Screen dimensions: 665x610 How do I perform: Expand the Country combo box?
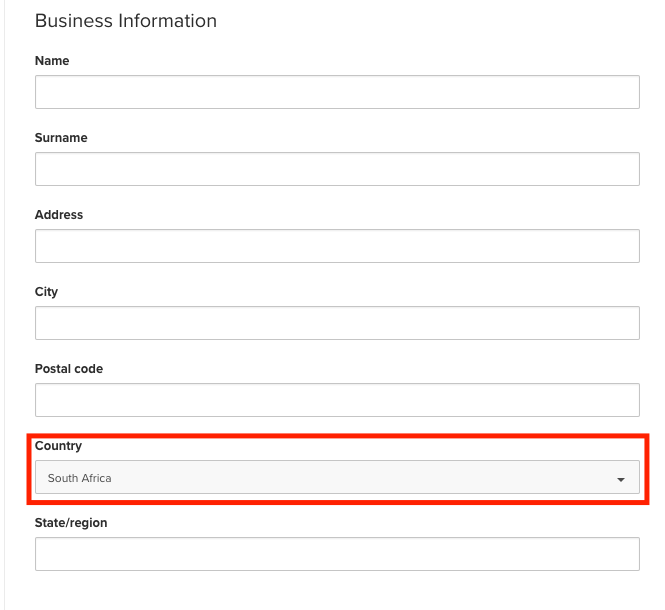point(337,478)
